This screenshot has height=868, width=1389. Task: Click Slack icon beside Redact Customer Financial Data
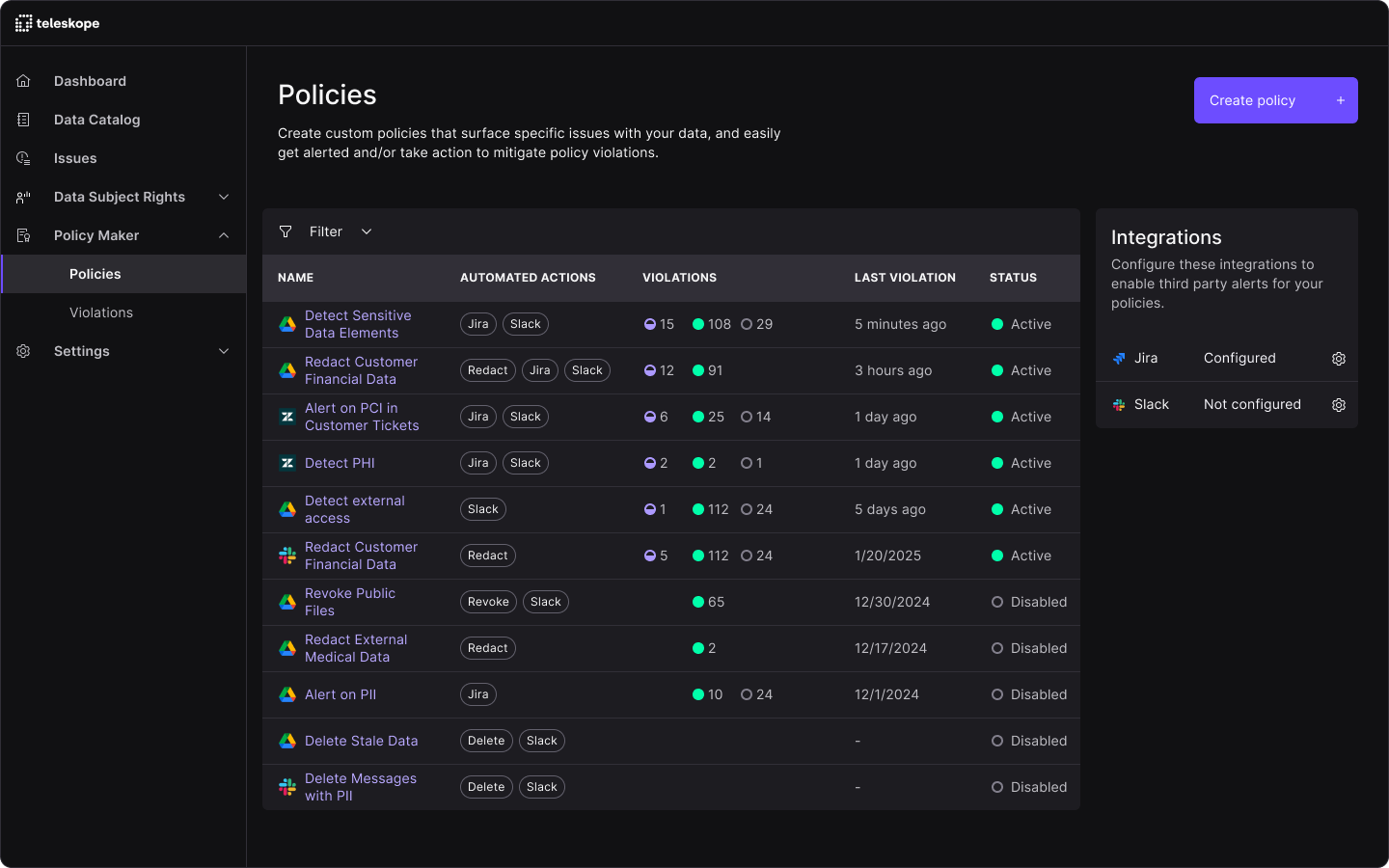tap(287, 556)
